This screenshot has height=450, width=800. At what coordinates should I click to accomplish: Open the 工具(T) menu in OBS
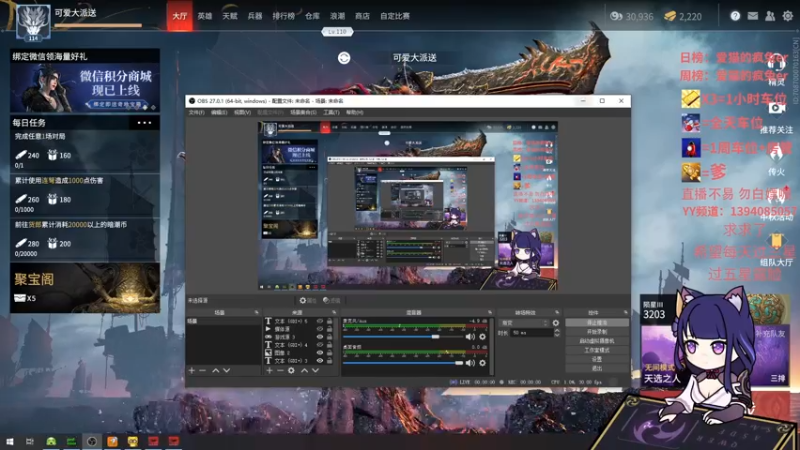click(x=331, y=112)
